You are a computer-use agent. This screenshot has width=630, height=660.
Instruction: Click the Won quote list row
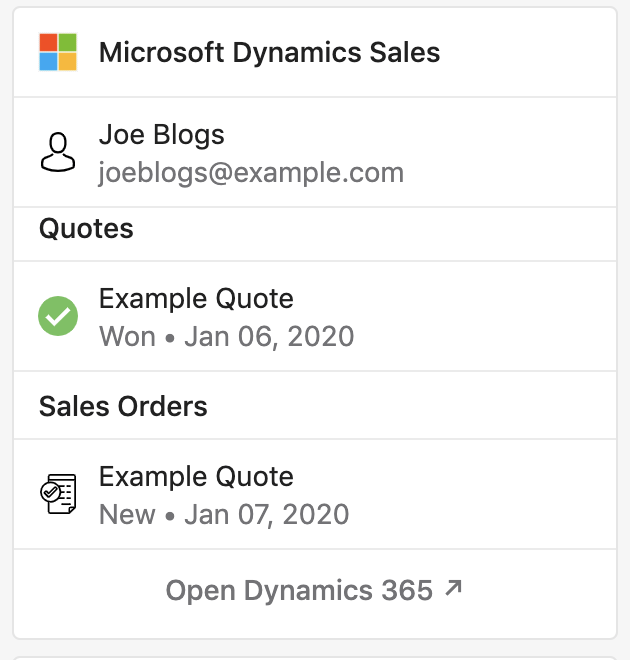coord(315,316)
